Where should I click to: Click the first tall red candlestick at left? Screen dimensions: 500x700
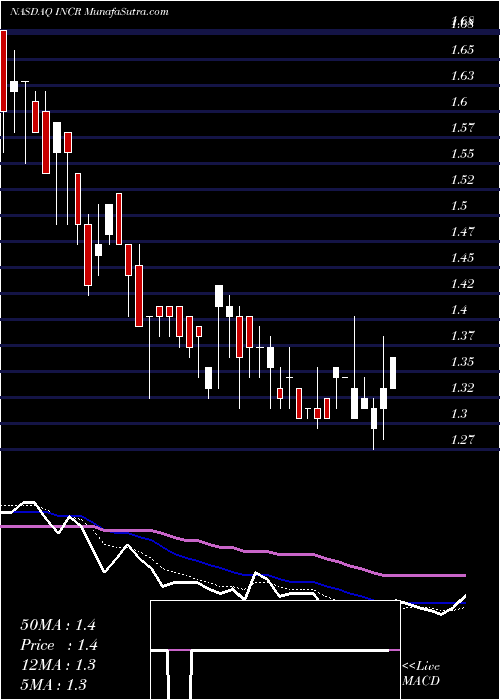tap(4, 71)
